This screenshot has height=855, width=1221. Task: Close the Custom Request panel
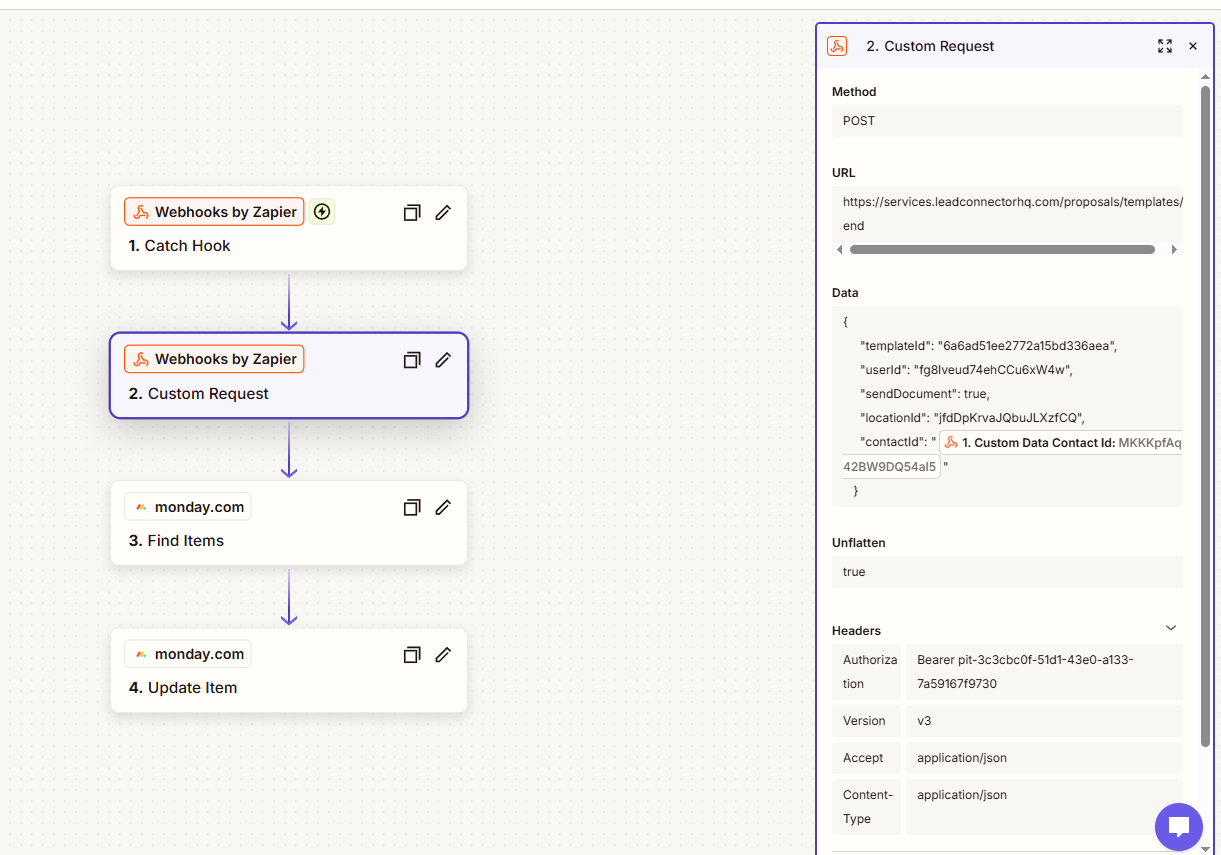click(x=1193, y=46)
